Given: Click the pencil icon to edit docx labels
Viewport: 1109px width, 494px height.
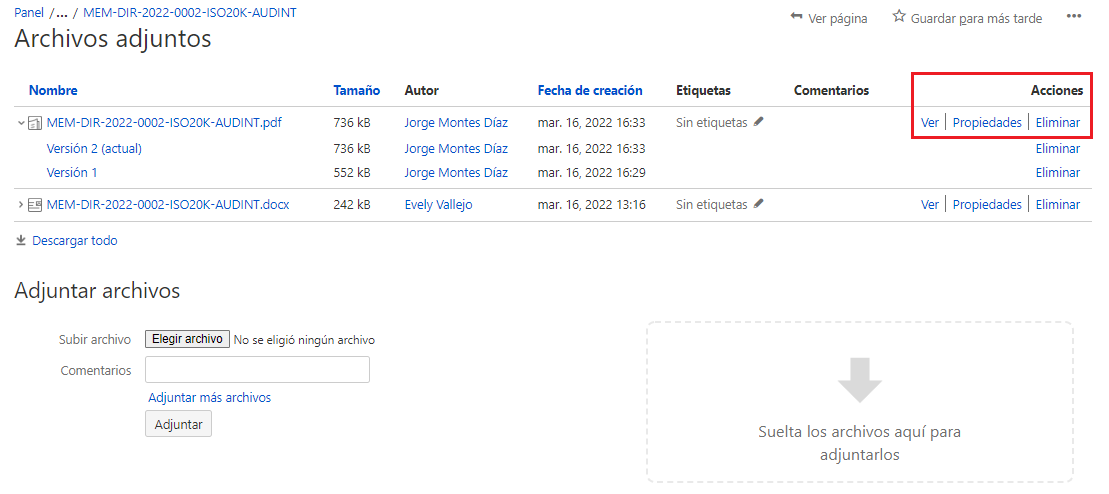Looking at the screenshot, I should pos(759,204).
